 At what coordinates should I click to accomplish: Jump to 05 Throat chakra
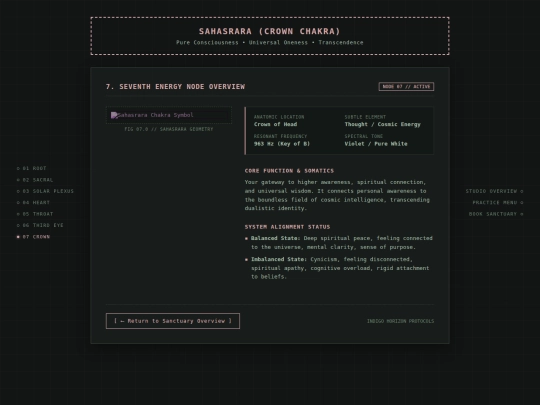pyautogui.click(x=35, y=214)
